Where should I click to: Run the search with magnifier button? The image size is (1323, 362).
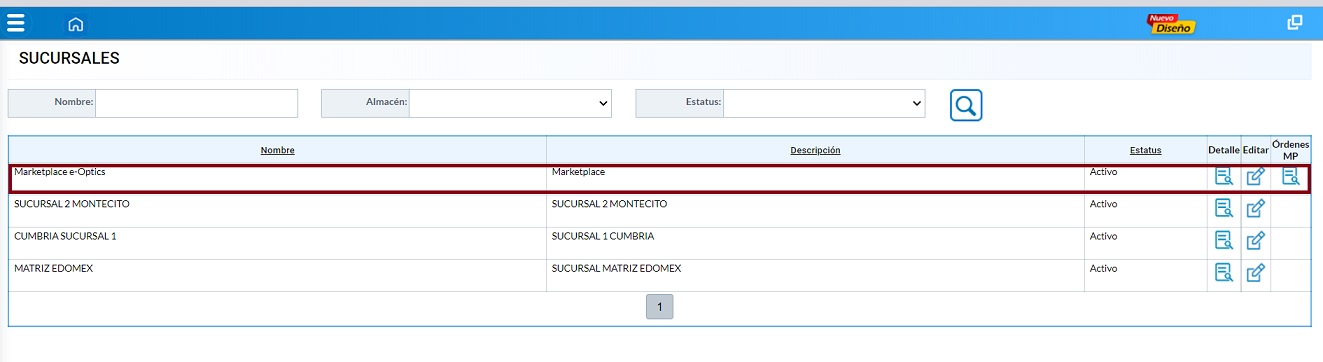pos(966,105)
